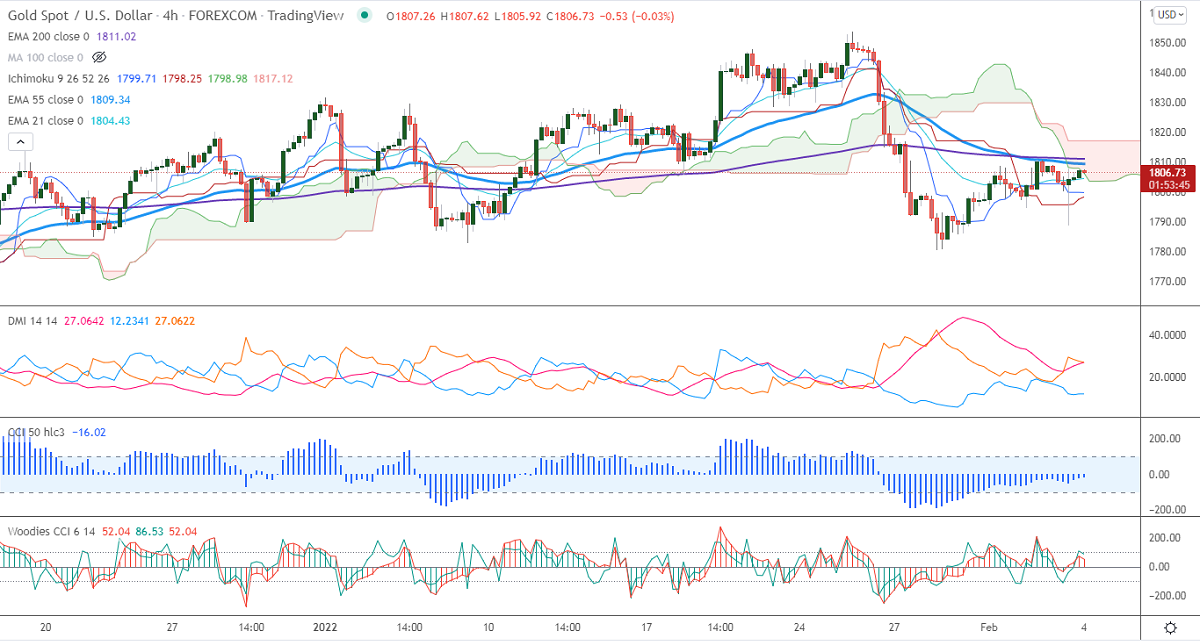Click the 1840.00 price axis label
Viewport: 1203px width, 642px height.
click(x=1167, y=73)
